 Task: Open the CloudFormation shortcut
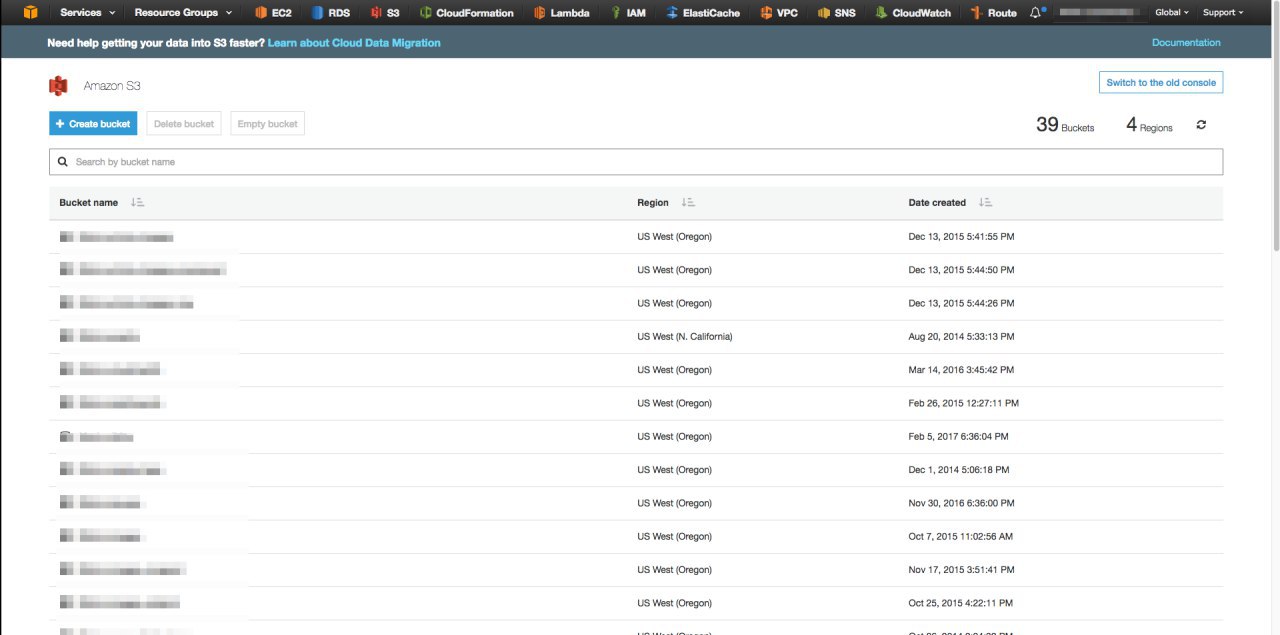point(466,13)
